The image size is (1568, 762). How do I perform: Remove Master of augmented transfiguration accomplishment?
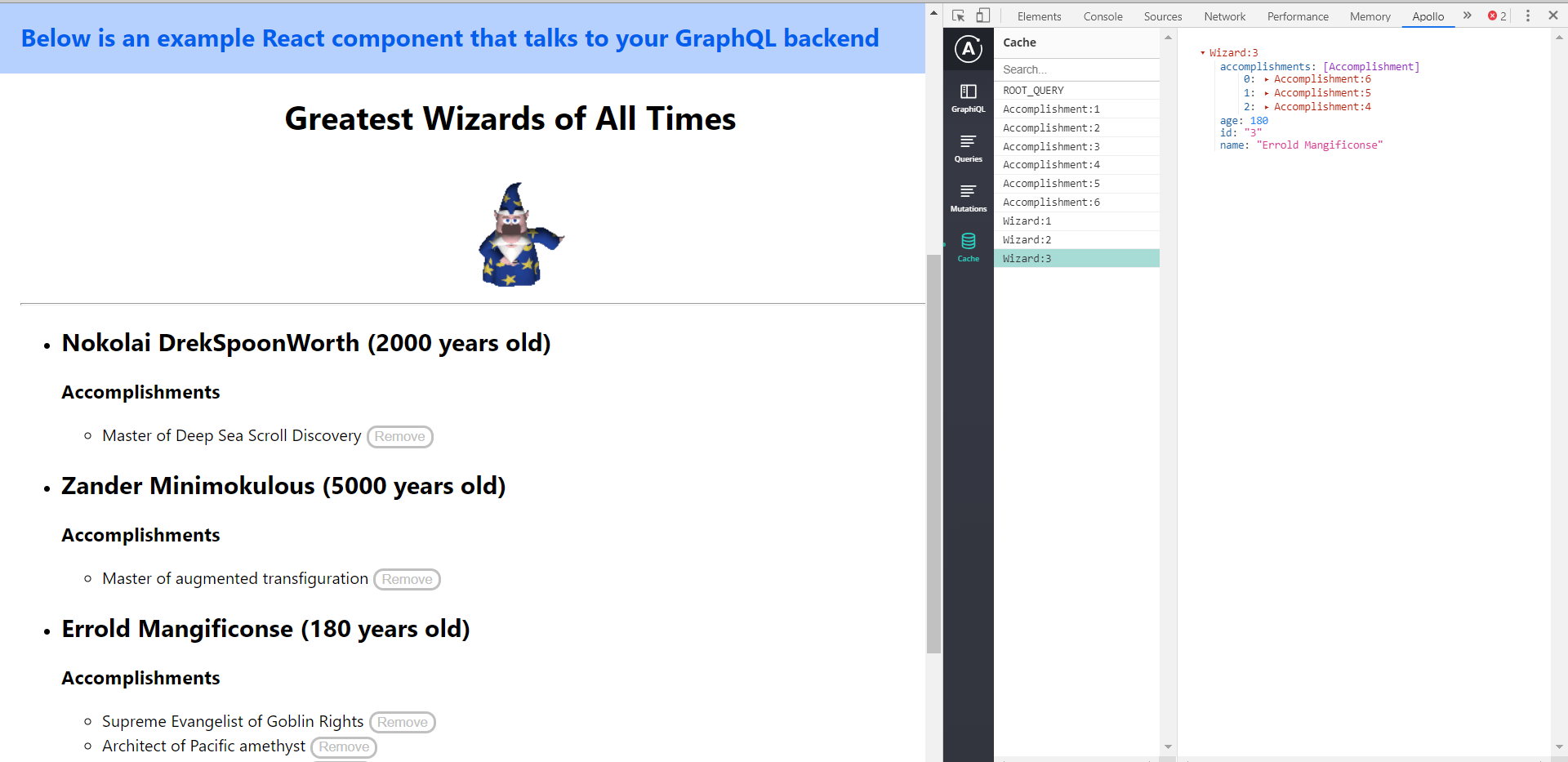(407, 580)
